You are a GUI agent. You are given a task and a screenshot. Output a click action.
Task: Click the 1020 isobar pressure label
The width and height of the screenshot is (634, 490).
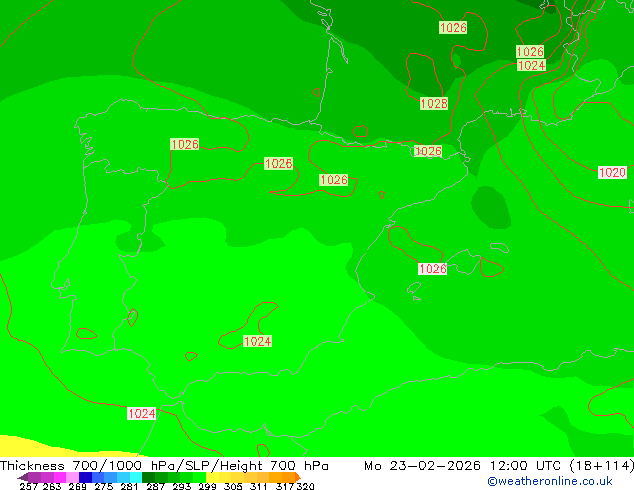(612, 173)
